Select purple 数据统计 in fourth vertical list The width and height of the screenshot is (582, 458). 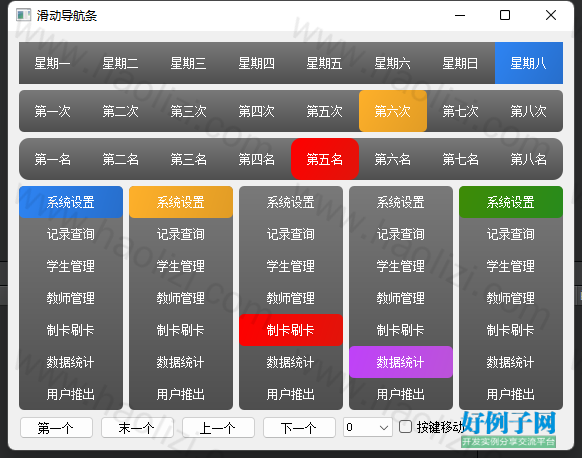(x=401, y=362)
